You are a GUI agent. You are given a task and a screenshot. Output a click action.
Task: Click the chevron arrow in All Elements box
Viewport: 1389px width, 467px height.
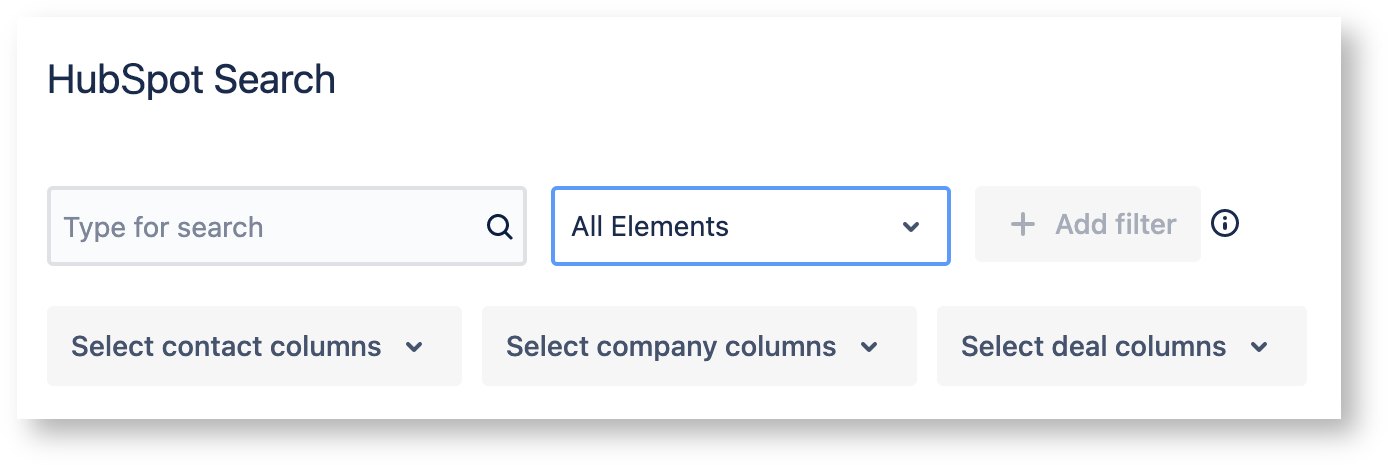[911, 227]
